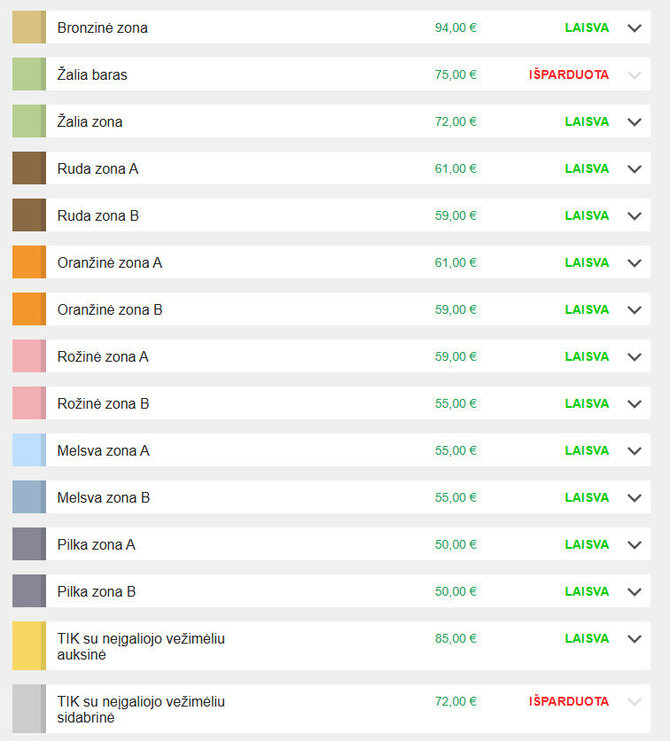Expand Pilka zona B chevron
The image size is (670, 741).
point(634,592)
